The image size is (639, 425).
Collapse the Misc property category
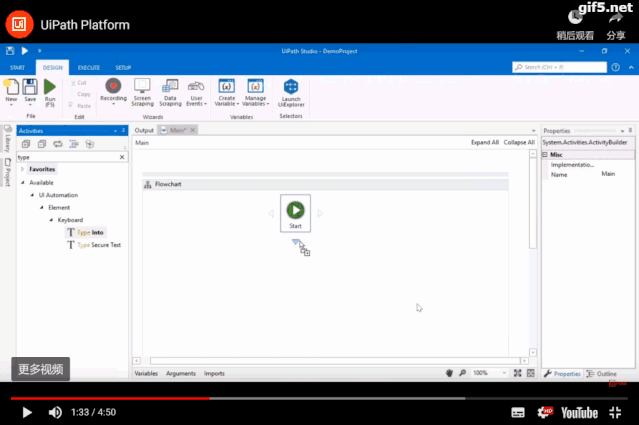pyautogui.click(x=545, y=155)
